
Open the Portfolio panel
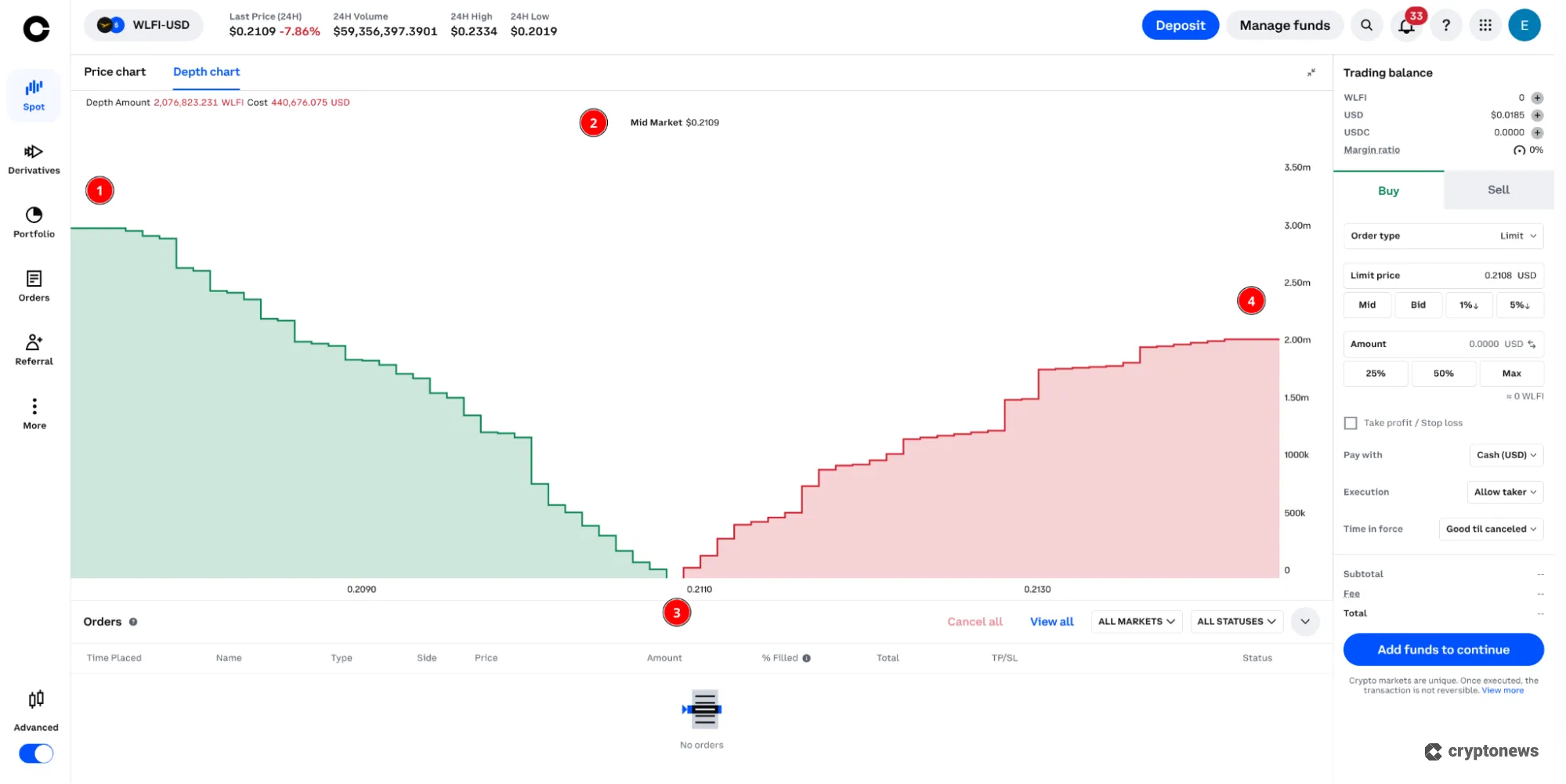(x=34, y=216)
